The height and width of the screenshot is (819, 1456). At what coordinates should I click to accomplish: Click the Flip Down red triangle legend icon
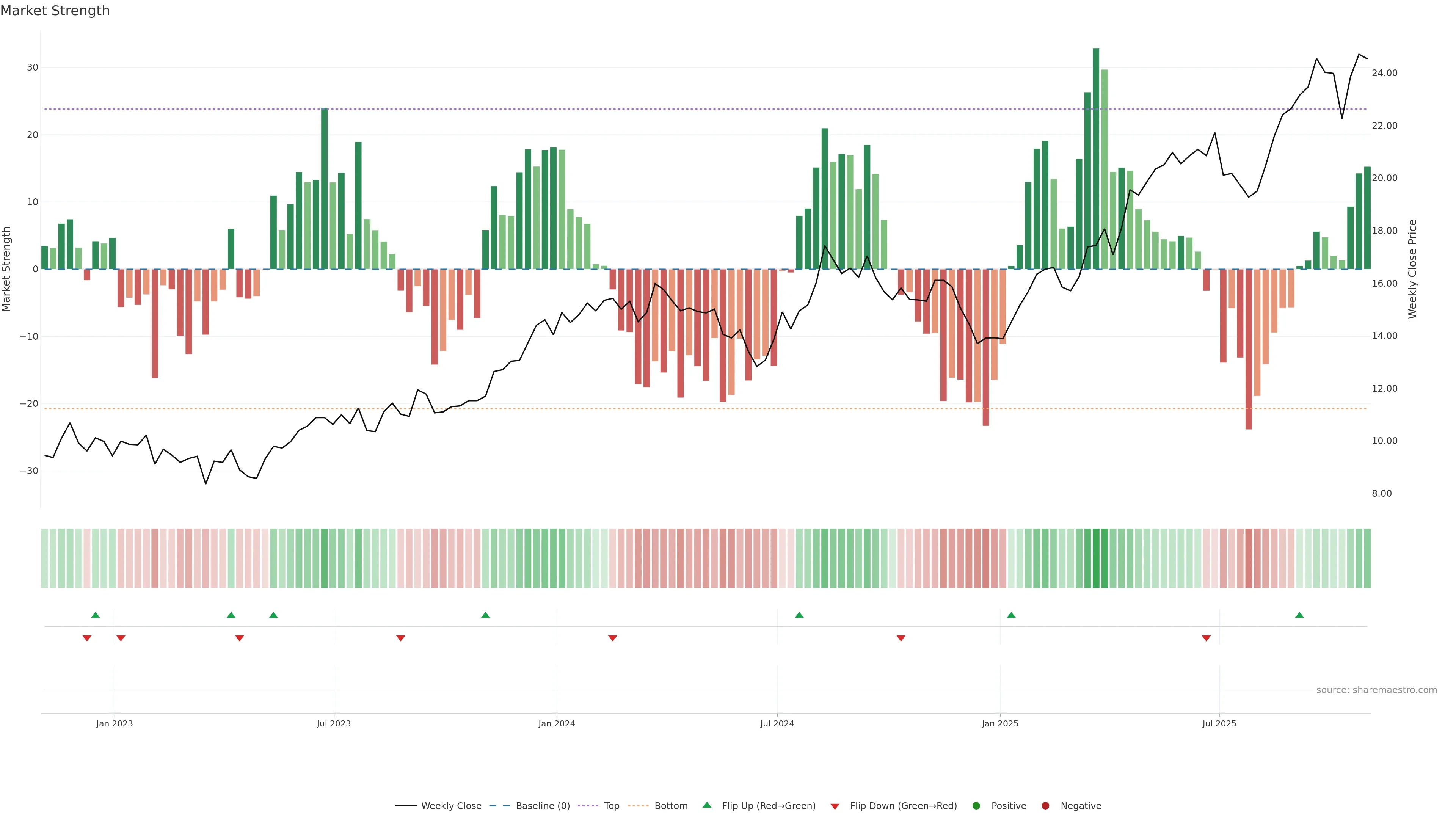835,806
